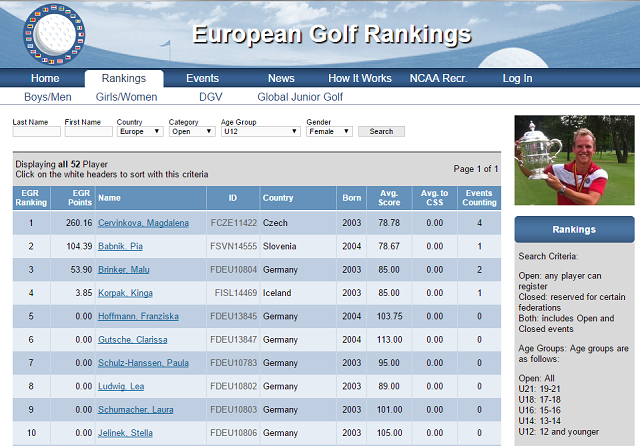
Task: Open Gutsche, Clarissa player profile
Action: [x=133, y=339]
